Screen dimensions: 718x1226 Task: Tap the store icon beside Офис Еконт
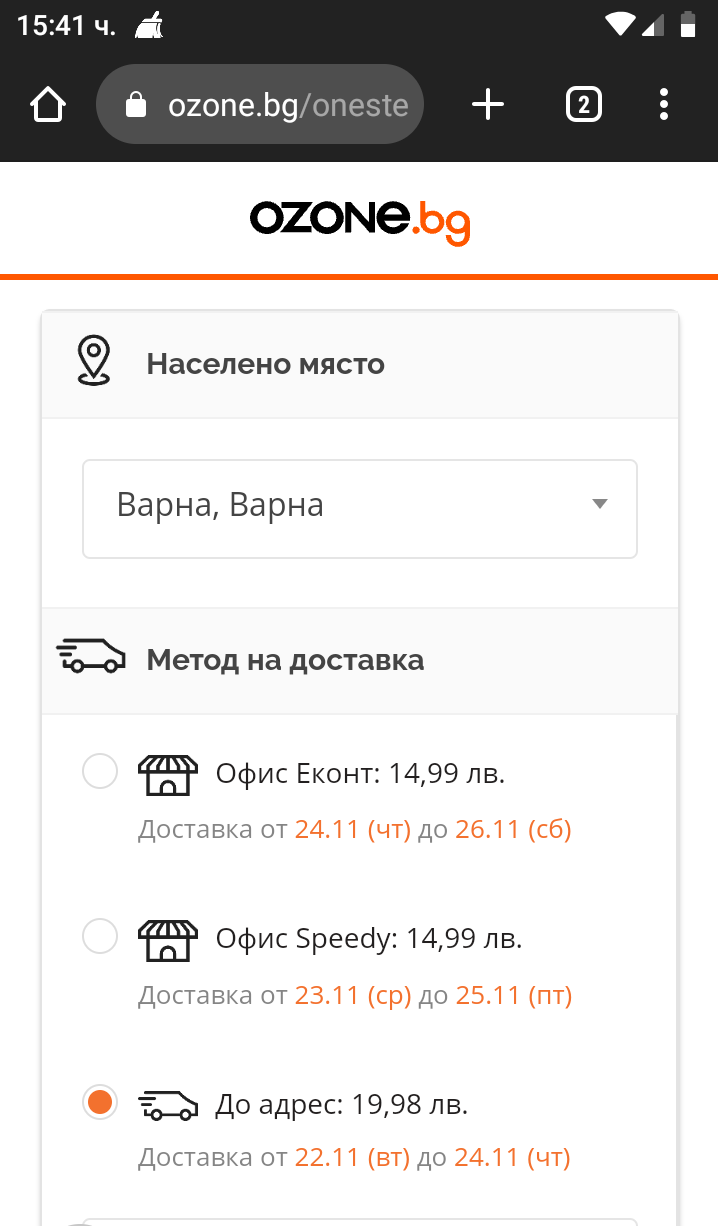tap(168, 774)
